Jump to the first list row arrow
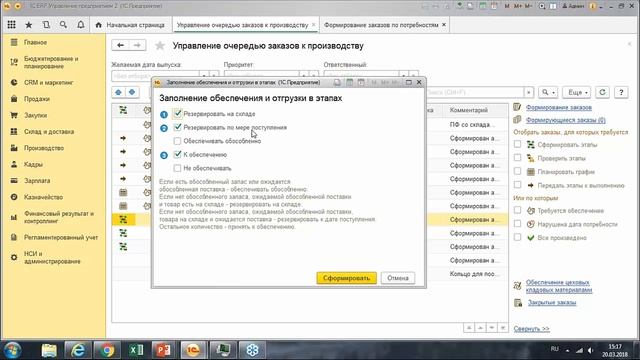The width and height of the screenshot is (640, 360). tap(469, 328)
